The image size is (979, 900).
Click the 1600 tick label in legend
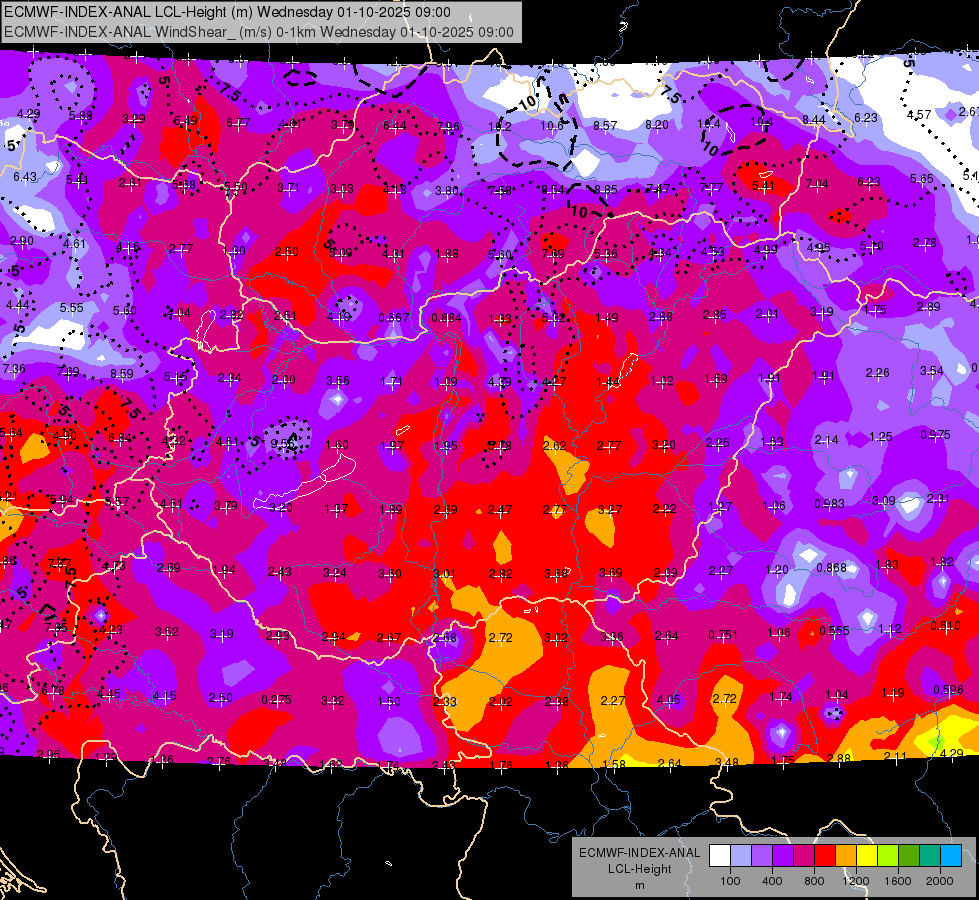(898, 881)
